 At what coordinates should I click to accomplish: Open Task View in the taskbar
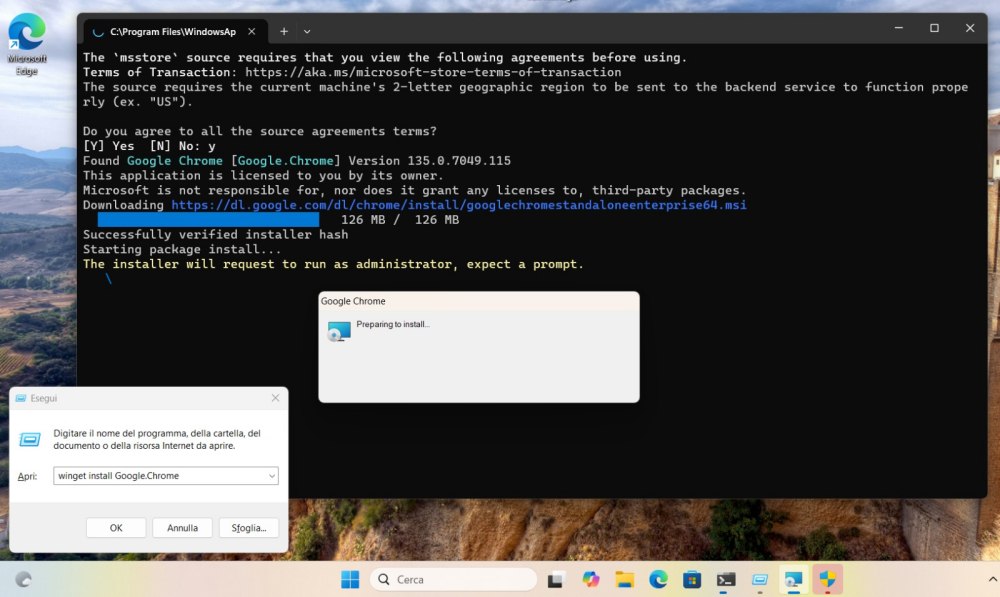(555, 579)
